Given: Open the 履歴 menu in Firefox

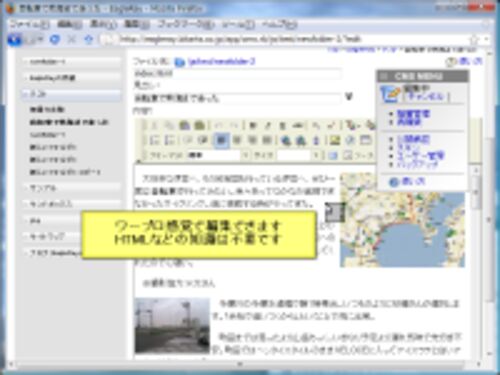Looking at the screenshot, I should pyautogui.click(x=137, y=24).
